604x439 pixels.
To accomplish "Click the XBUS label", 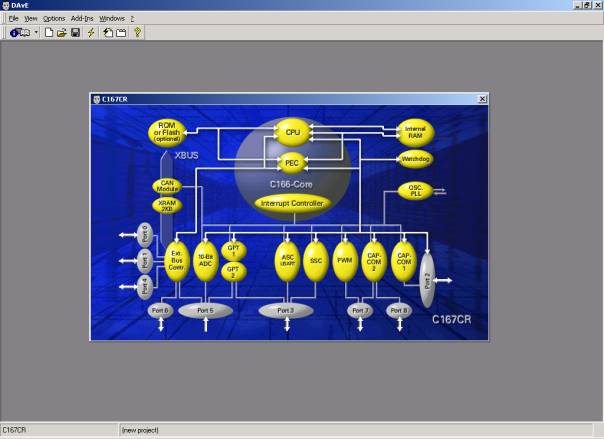I will tap(187, 156).
